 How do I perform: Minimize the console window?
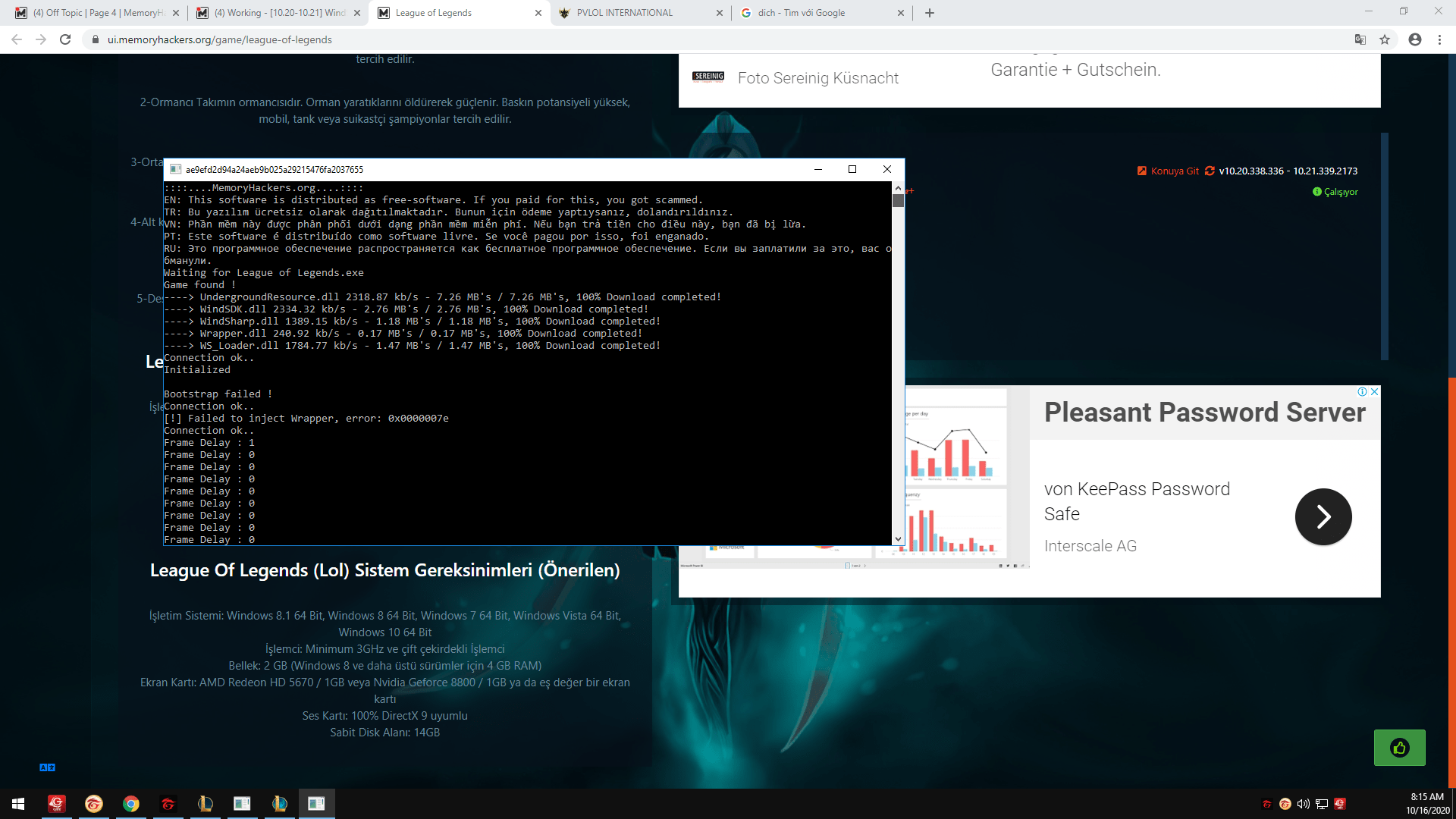click(x=818, y=169)
